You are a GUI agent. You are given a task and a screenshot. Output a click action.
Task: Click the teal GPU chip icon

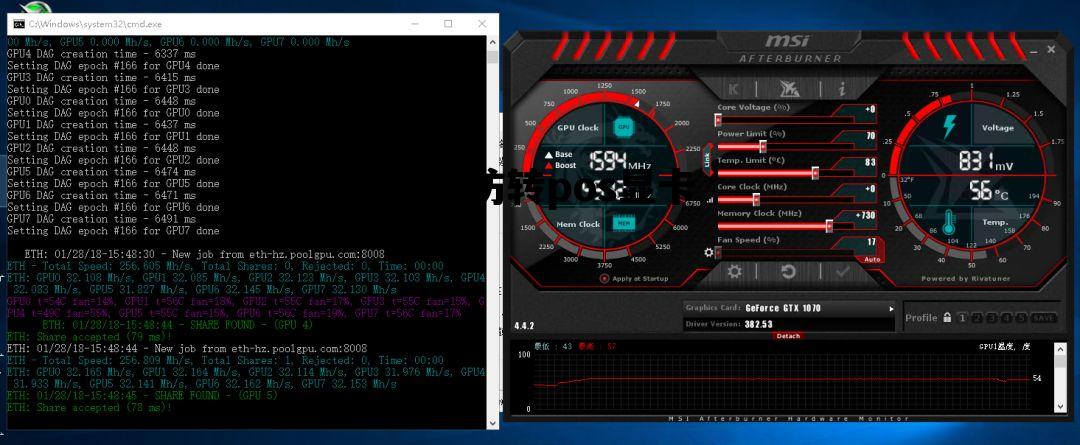point(623,127)
